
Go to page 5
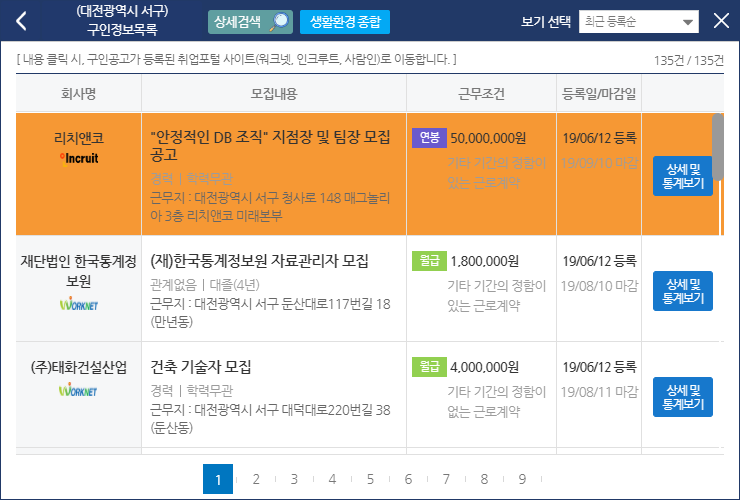370,479
